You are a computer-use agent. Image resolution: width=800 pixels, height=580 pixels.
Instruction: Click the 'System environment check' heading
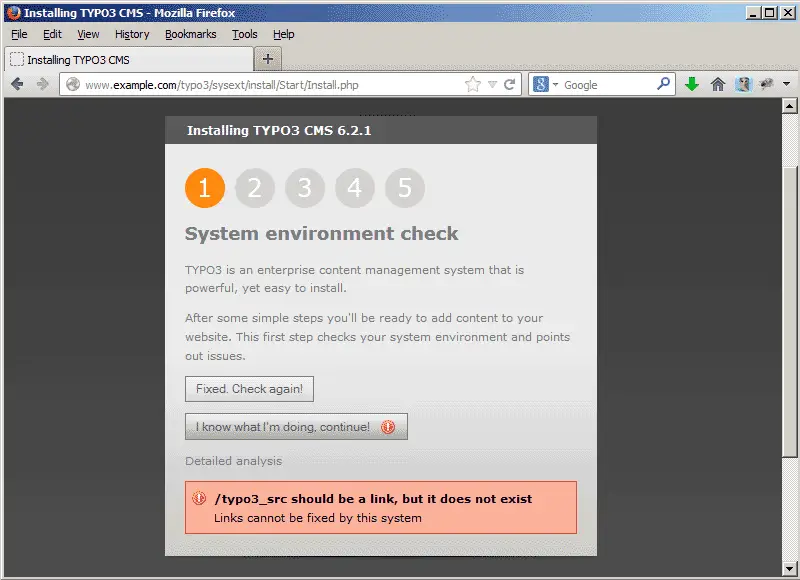[x=321, y=233]
